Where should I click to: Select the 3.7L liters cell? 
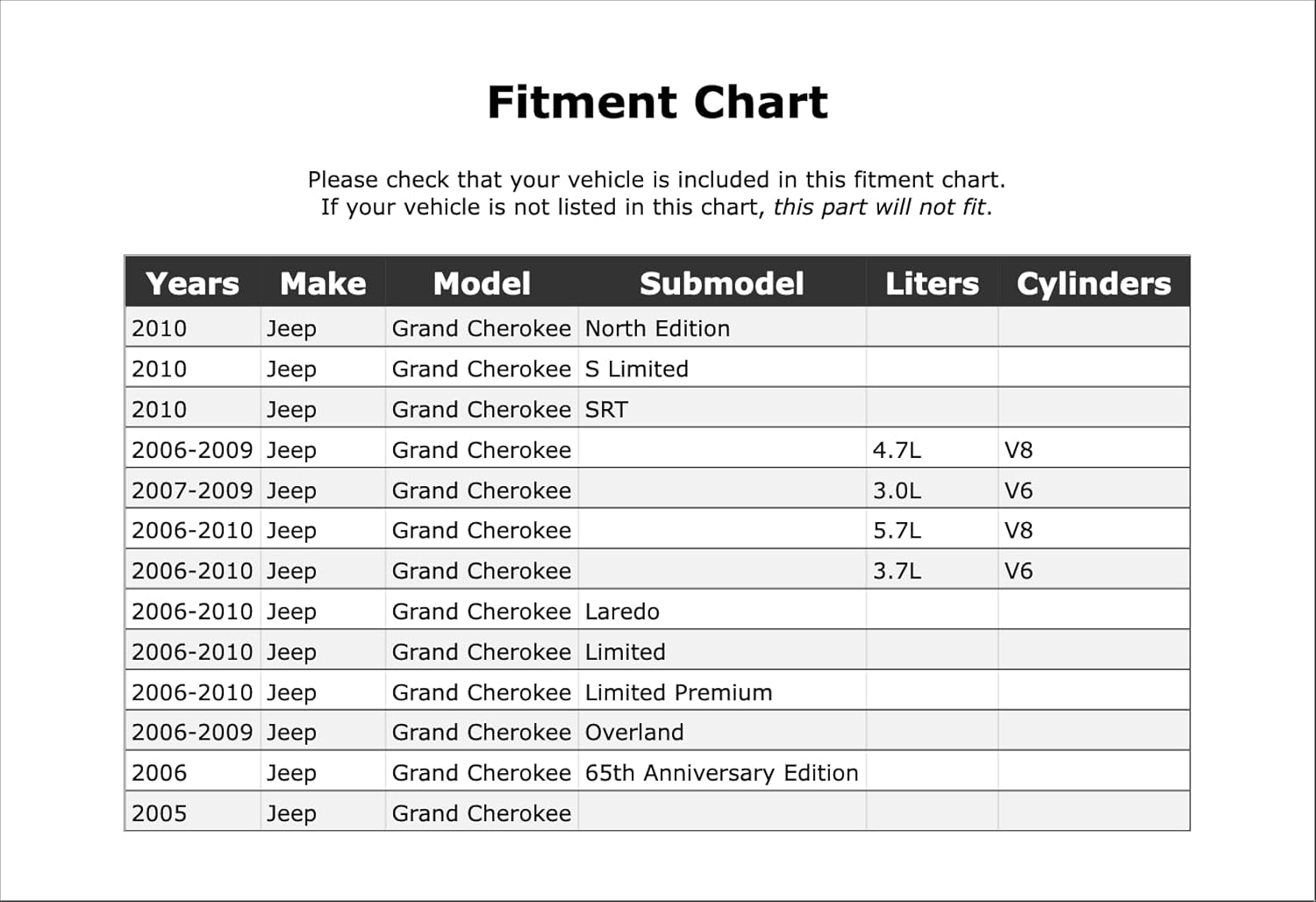[932, 570]
